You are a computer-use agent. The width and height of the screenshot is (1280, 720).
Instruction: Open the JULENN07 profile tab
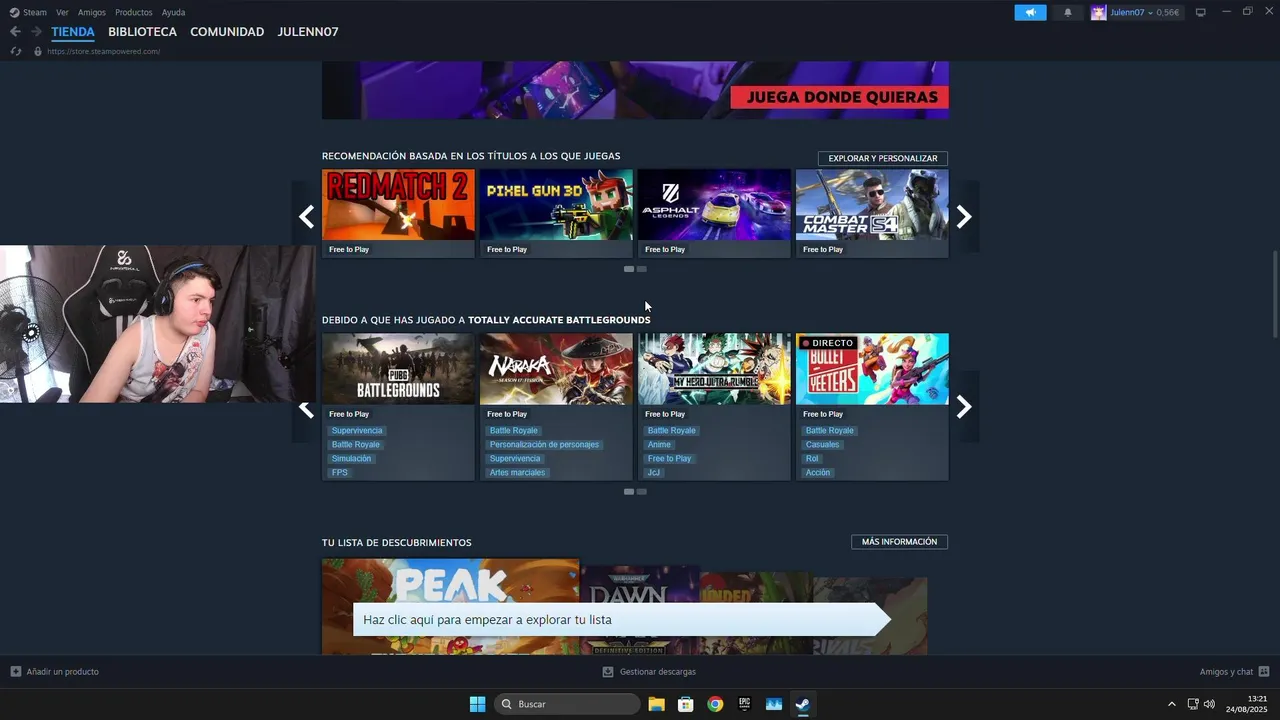(x=308, y=32)
